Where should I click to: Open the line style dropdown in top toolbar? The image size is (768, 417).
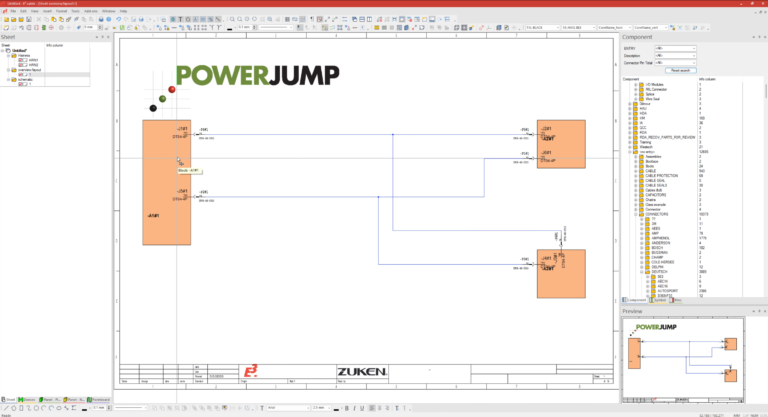click(x=276, y=27)
